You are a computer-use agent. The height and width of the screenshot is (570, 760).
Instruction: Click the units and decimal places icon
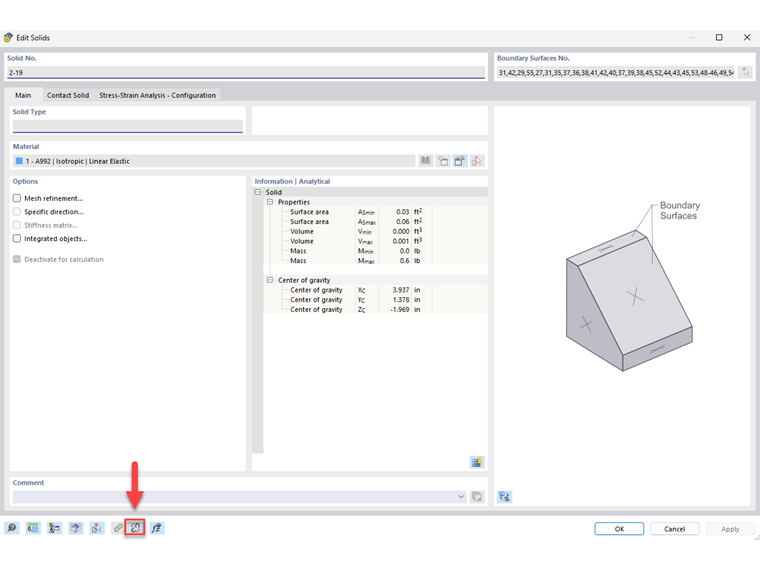coord(33,528)
